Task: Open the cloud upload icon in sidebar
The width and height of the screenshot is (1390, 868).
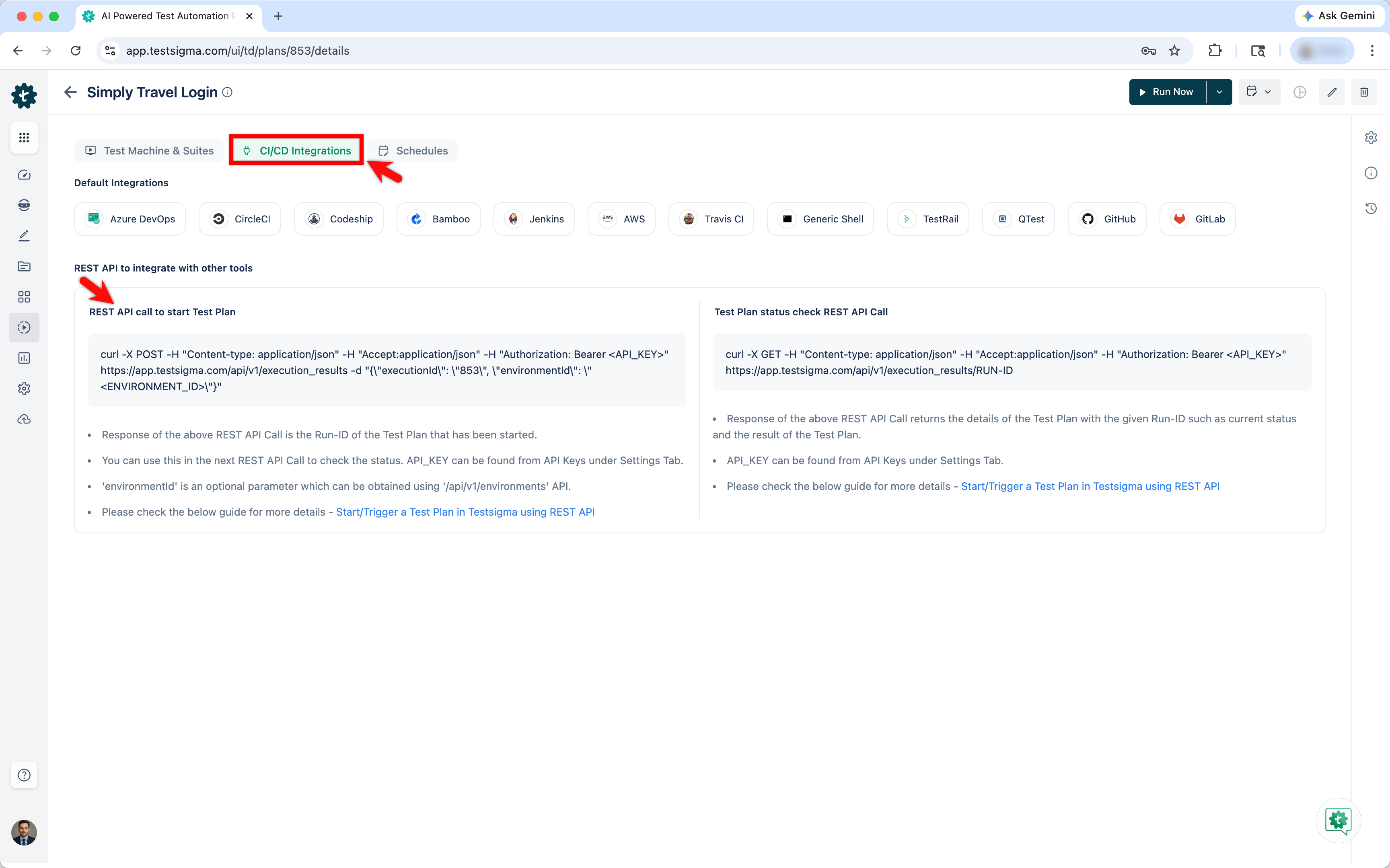Action: 24,419
